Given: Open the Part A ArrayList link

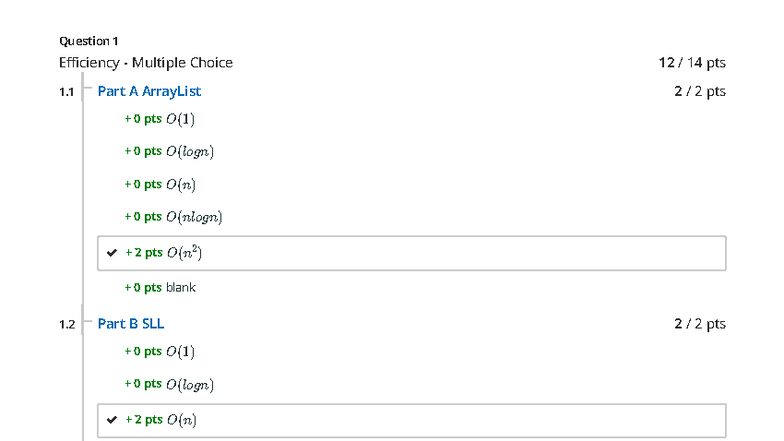Looking at the screenshot, I should click(149, 91).
